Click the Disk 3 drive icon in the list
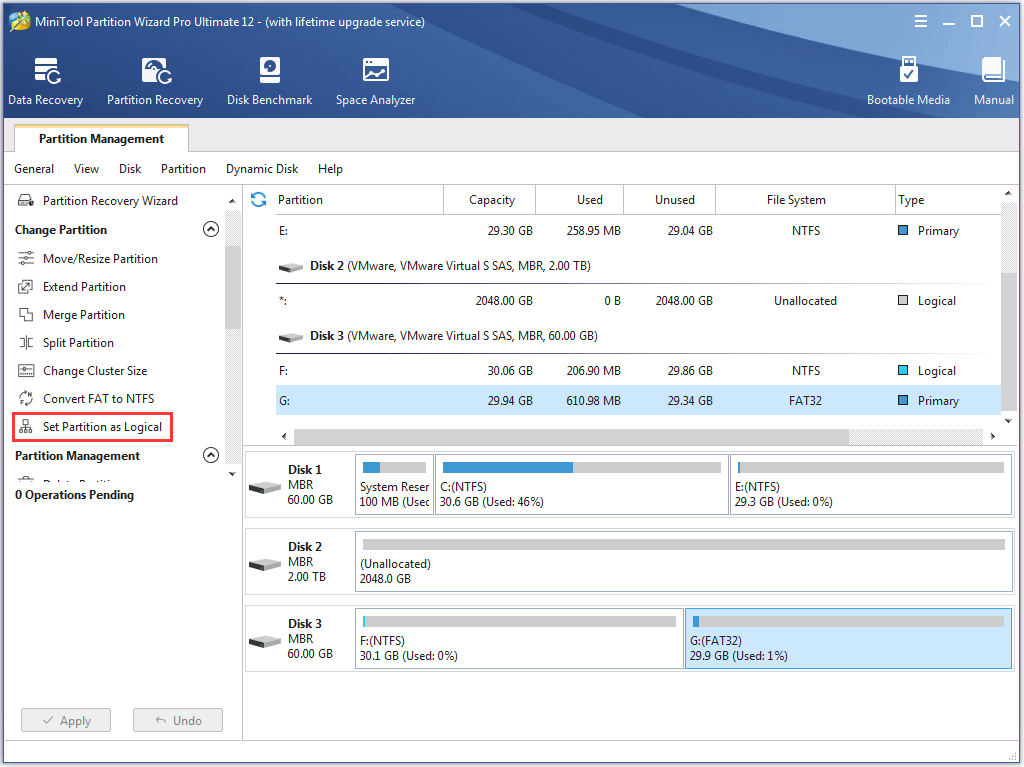The height and width of the screenshot is (767, 1024). 291,336
